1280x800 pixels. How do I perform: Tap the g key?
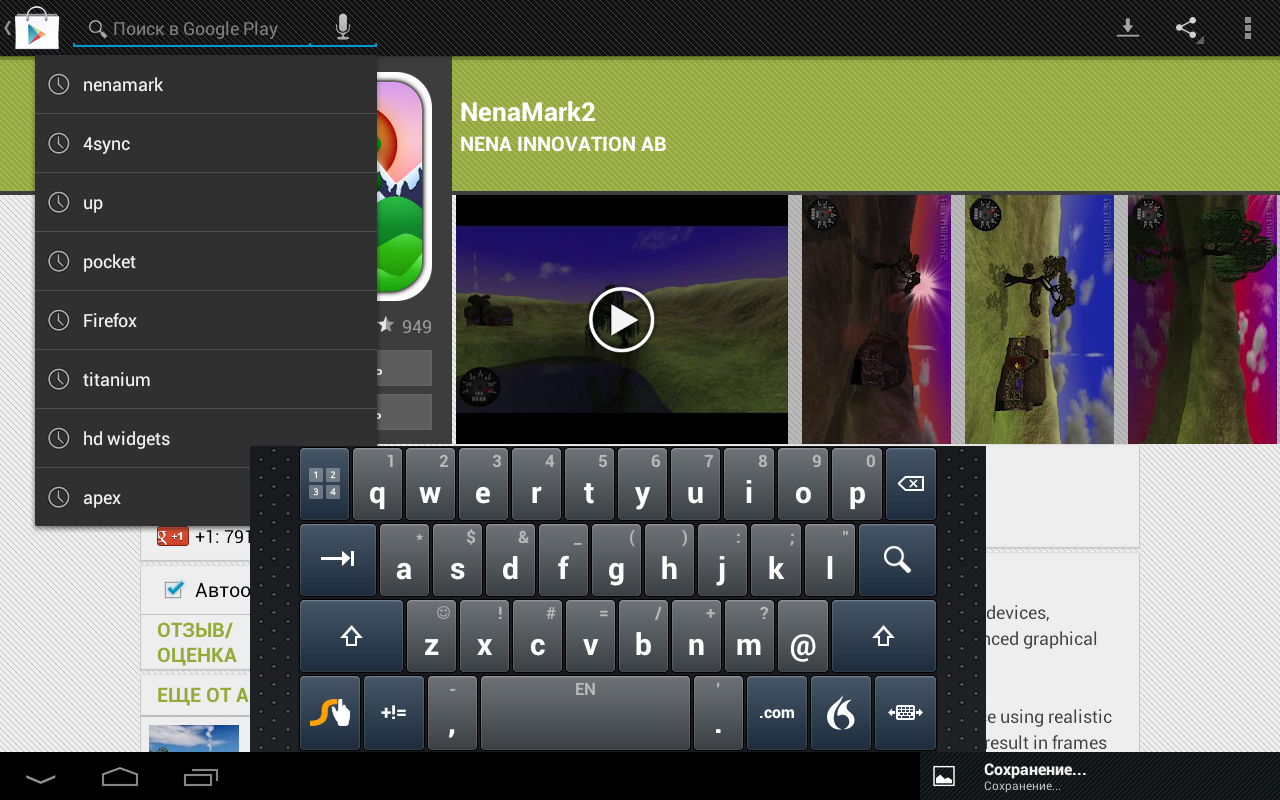coord(616,560)
